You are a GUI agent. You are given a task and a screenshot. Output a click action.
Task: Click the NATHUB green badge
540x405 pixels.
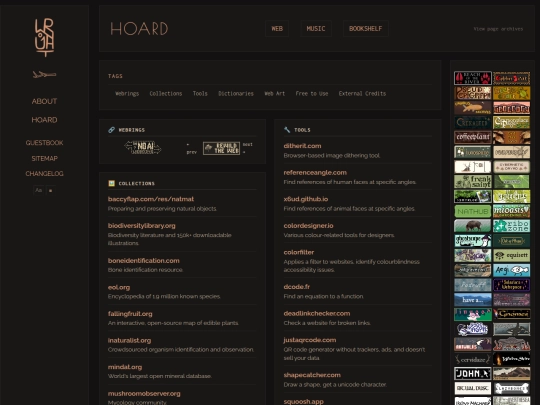click(473, 211)
